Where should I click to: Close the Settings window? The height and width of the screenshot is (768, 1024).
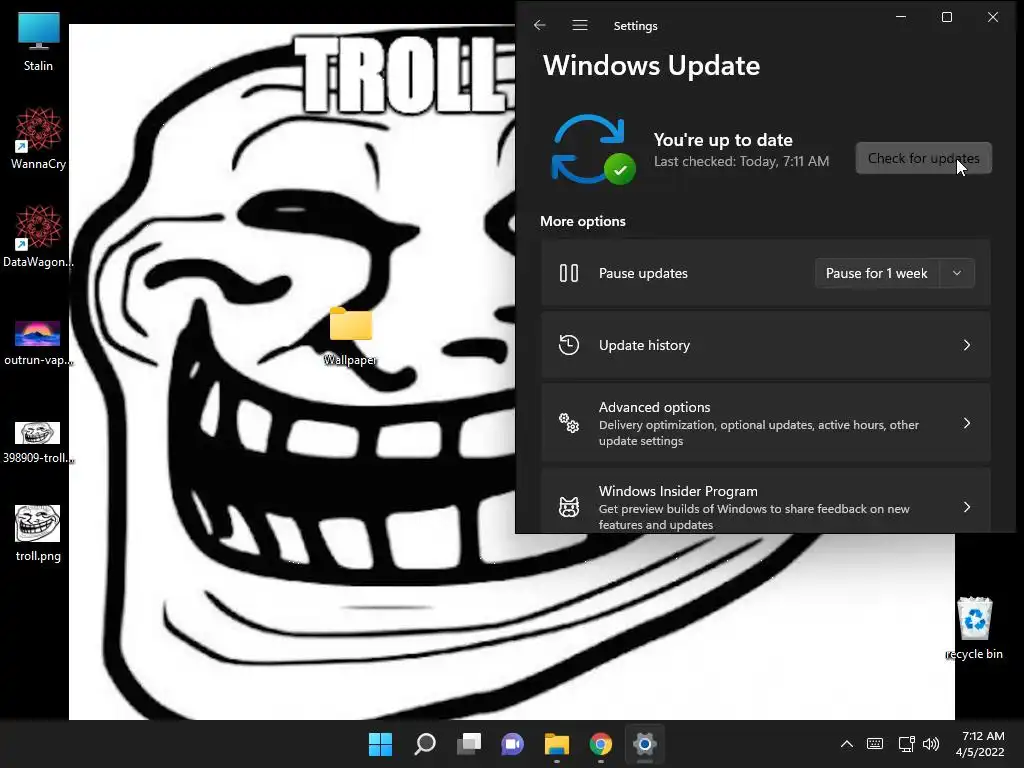pyautogui.click(x=993, y=17)
